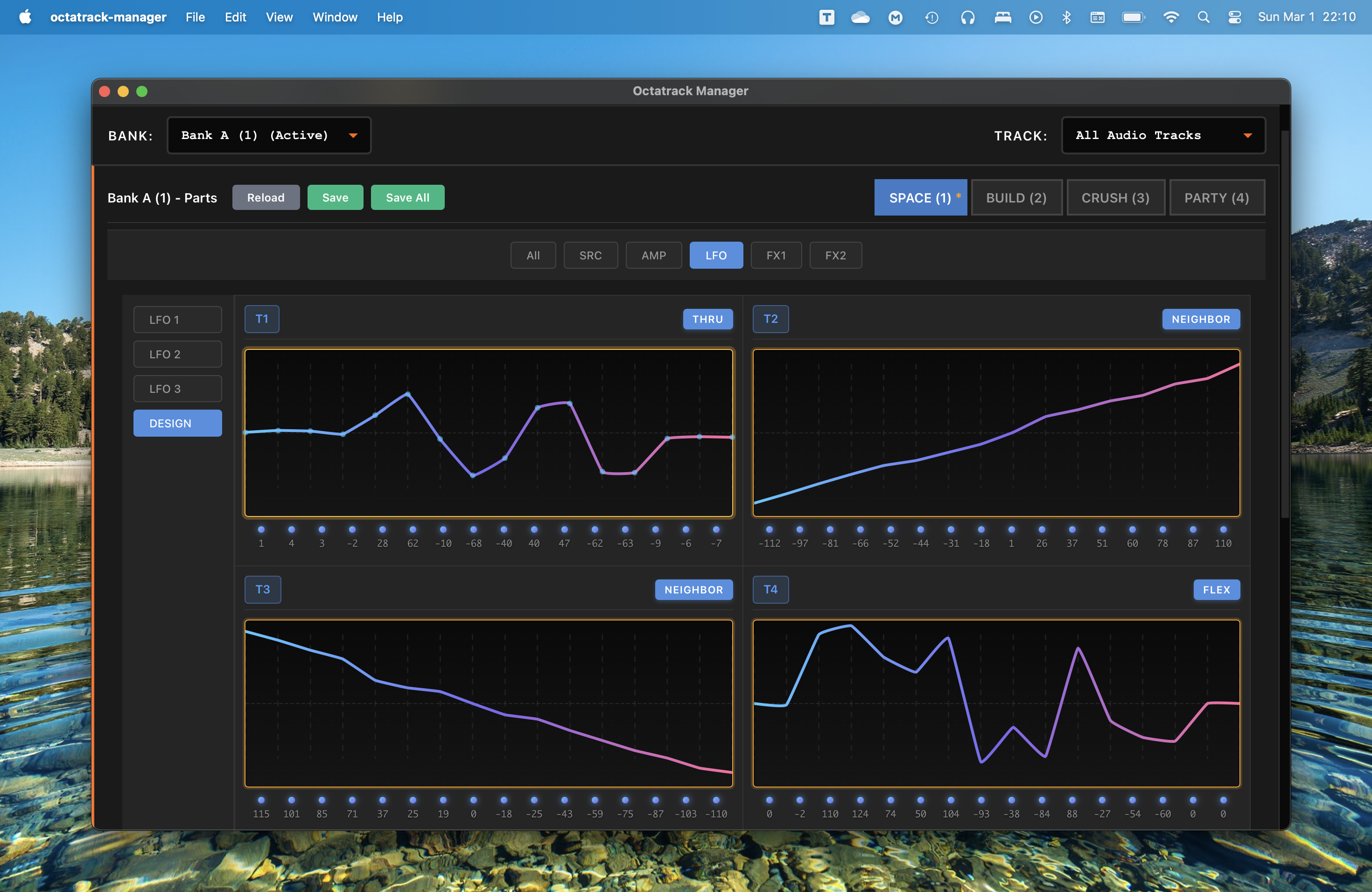Click the Bluetooth icon in menu bar

[1066, 17]
